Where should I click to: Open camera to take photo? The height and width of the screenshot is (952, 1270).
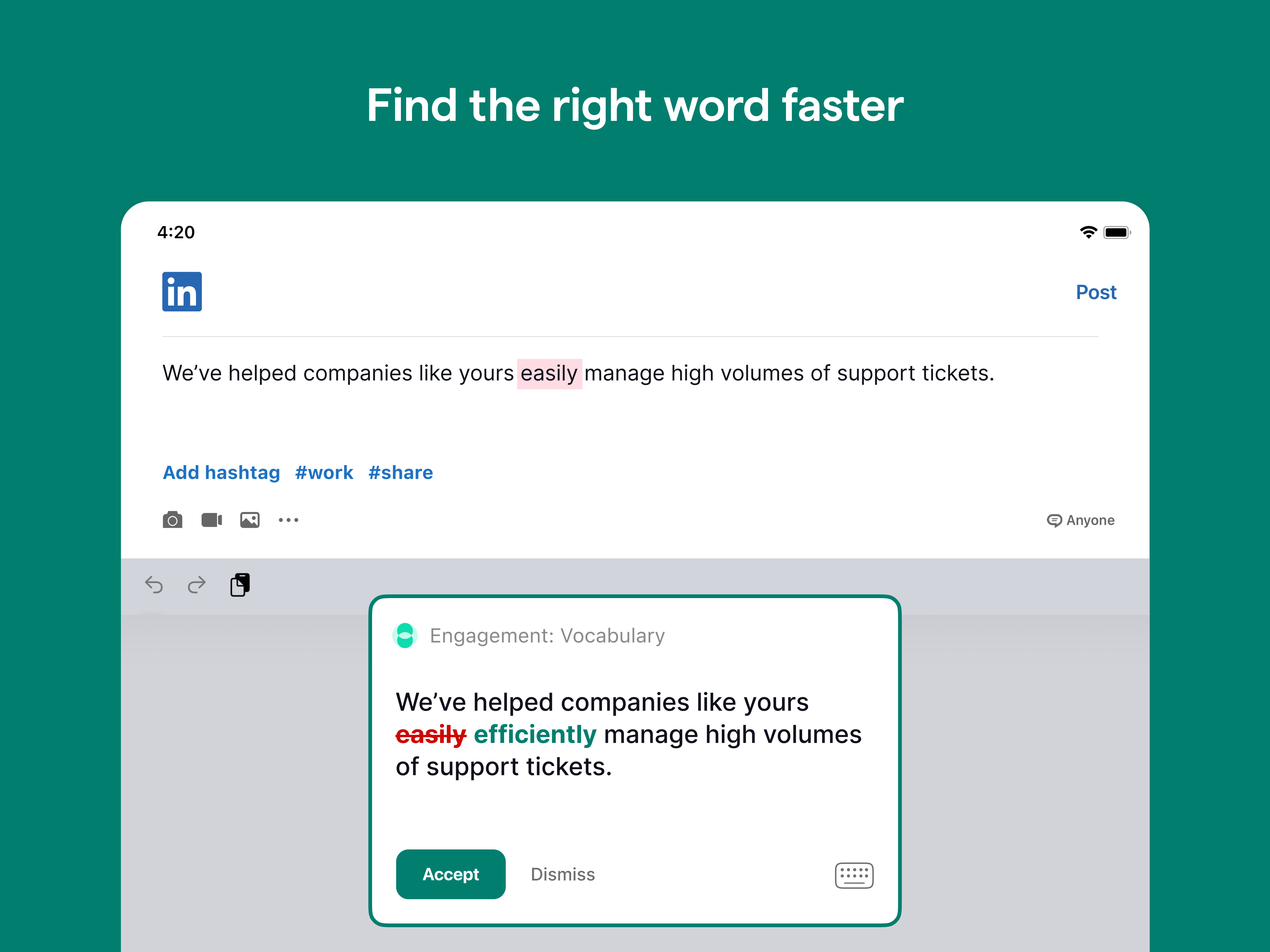(x=172, y=520)
